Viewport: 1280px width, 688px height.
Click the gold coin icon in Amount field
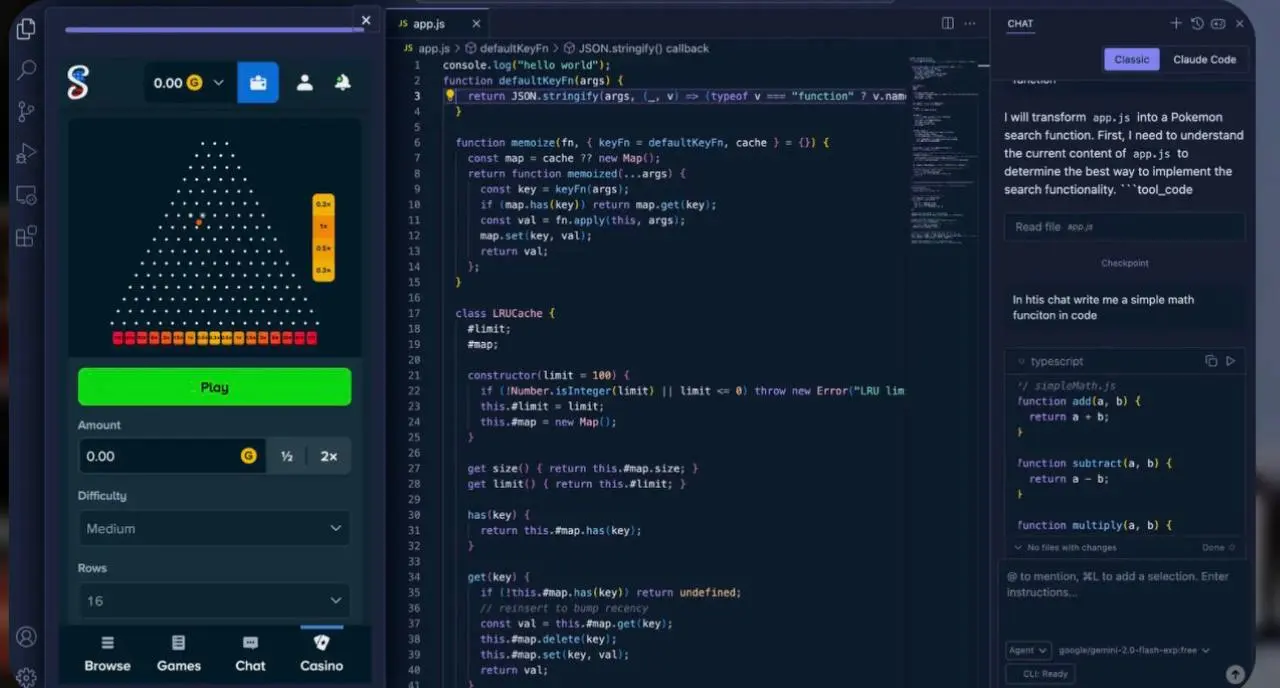coord(249,456)
